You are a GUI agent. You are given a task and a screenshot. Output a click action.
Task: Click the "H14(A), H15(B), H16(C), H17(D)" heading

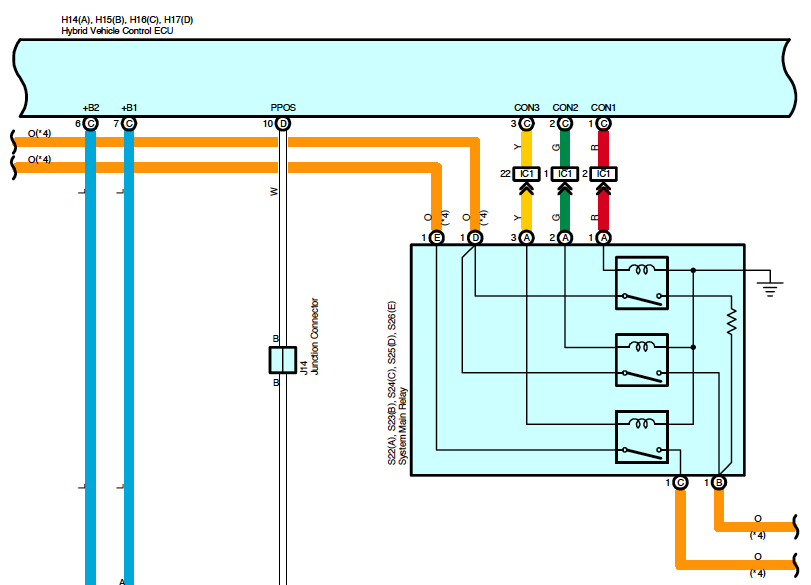tap(127, 20)
